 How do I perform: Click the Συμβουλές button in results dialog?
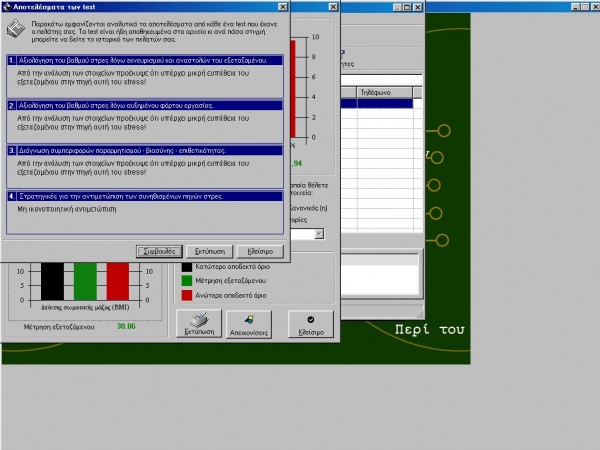[x=159, y=251]
